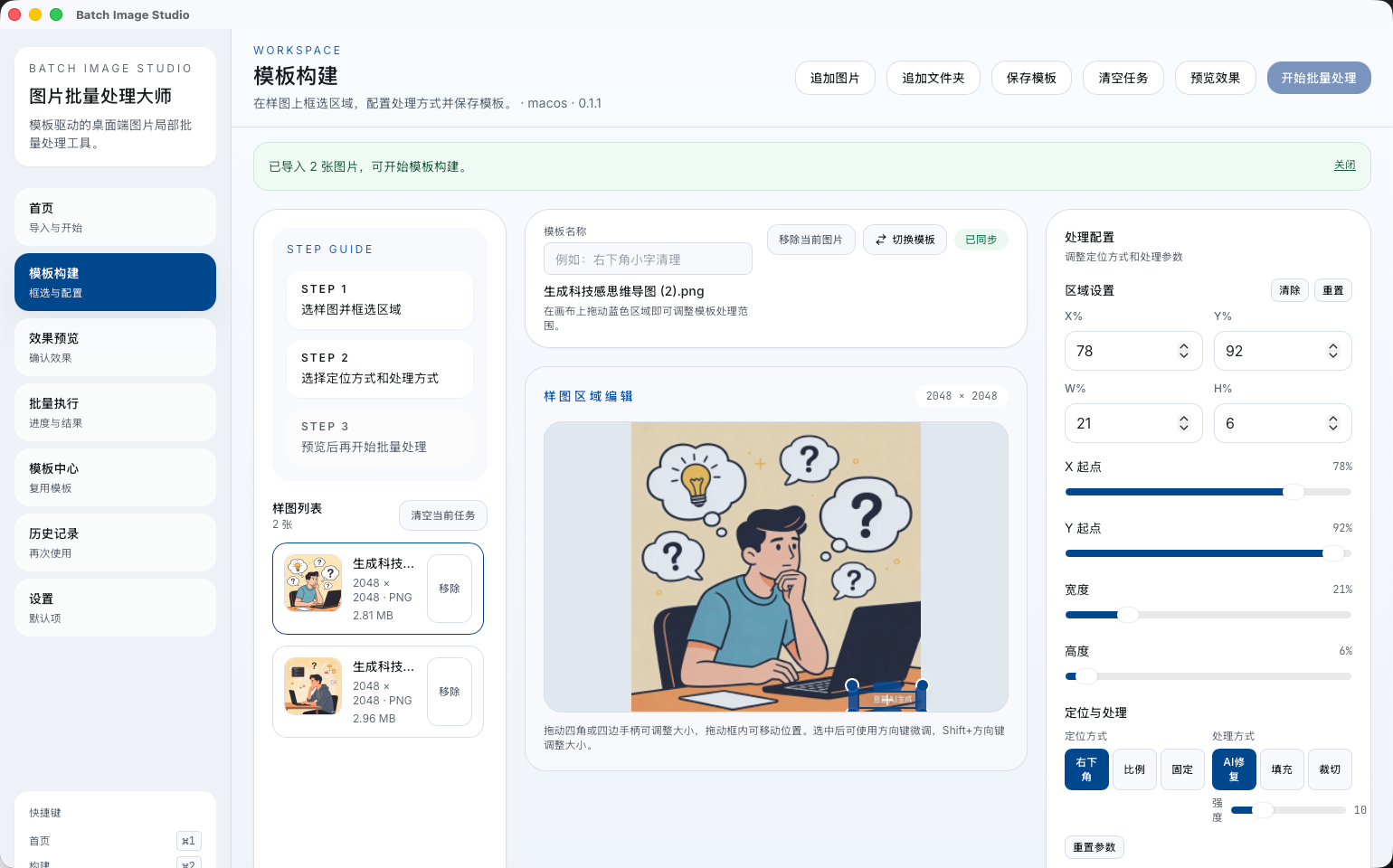Screen dimensions: 1393x868
Task: Dismiss the import notice via 关闭 link
Action: [x=1345, y=165]
